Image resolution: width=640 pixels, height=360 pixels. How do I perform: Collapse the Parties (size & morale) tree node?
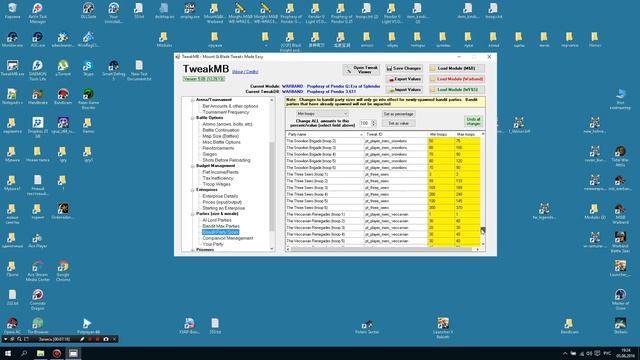pos(192,214)
